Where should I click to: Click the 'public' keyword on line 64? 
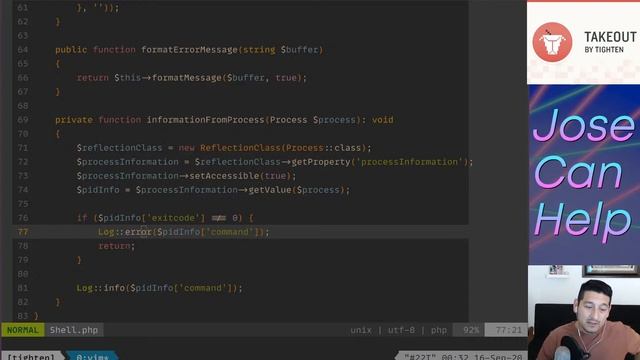71,50
